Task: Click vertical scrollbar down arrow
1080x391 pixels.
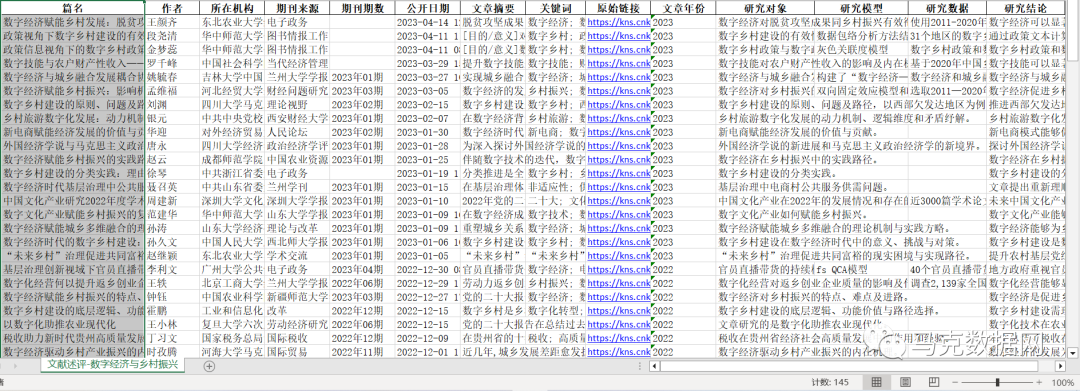Action: click(1073, 353)
